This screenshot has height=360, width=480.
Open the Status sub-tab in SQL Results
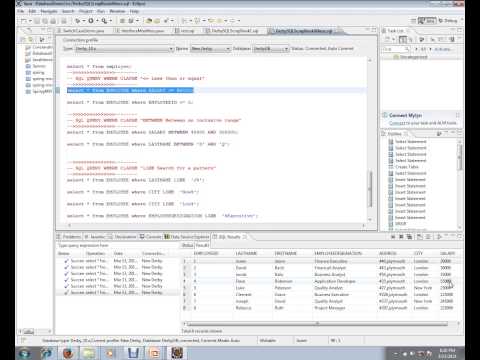187,245
